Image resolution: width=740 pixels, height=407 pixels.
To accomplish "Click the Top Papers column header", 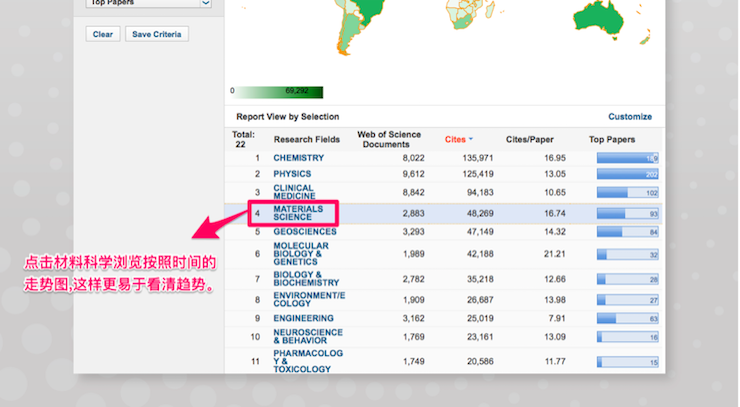I will pyautogui.click(x=612, y=139).
